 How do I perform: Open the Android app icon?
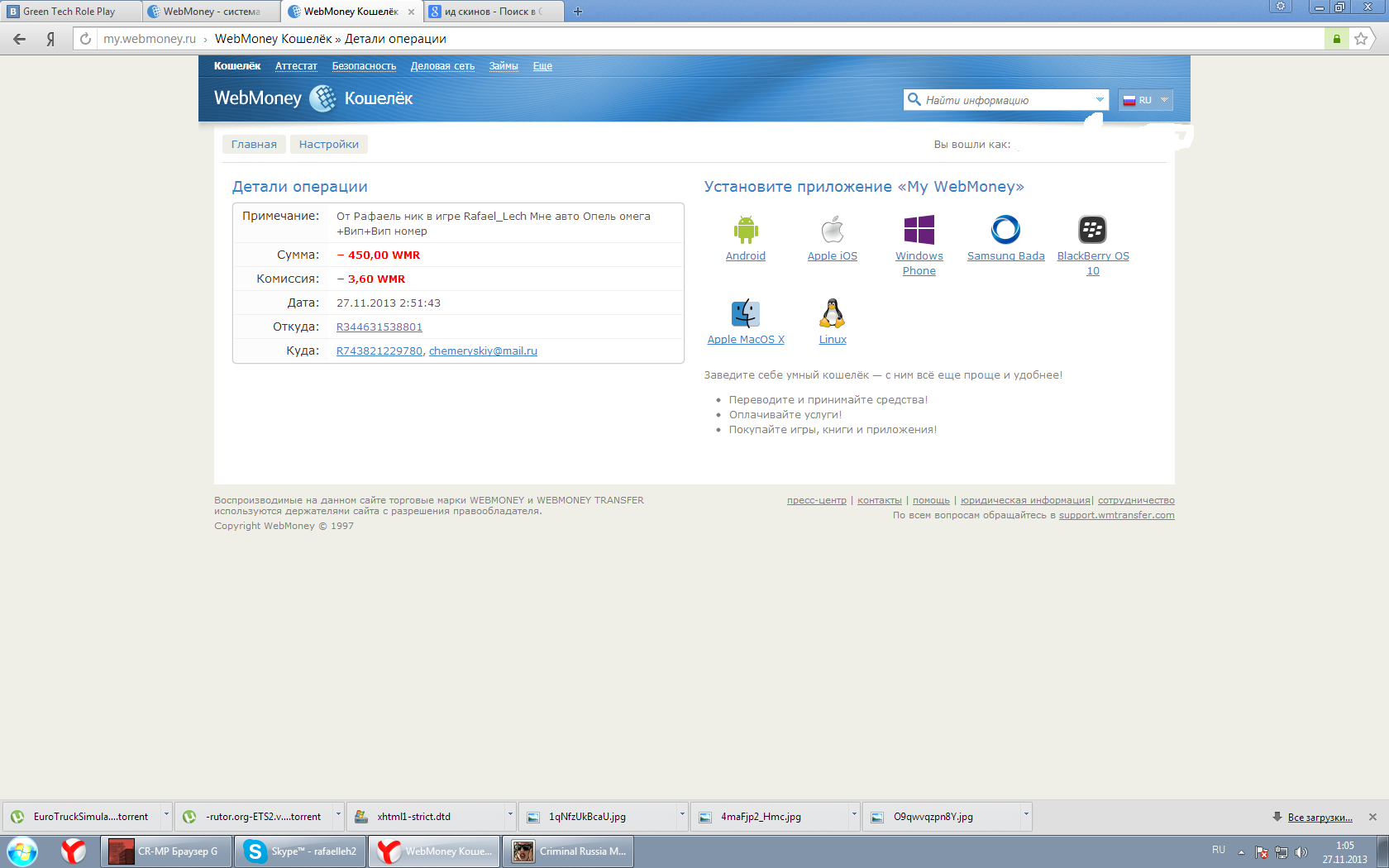click(746, 230)
